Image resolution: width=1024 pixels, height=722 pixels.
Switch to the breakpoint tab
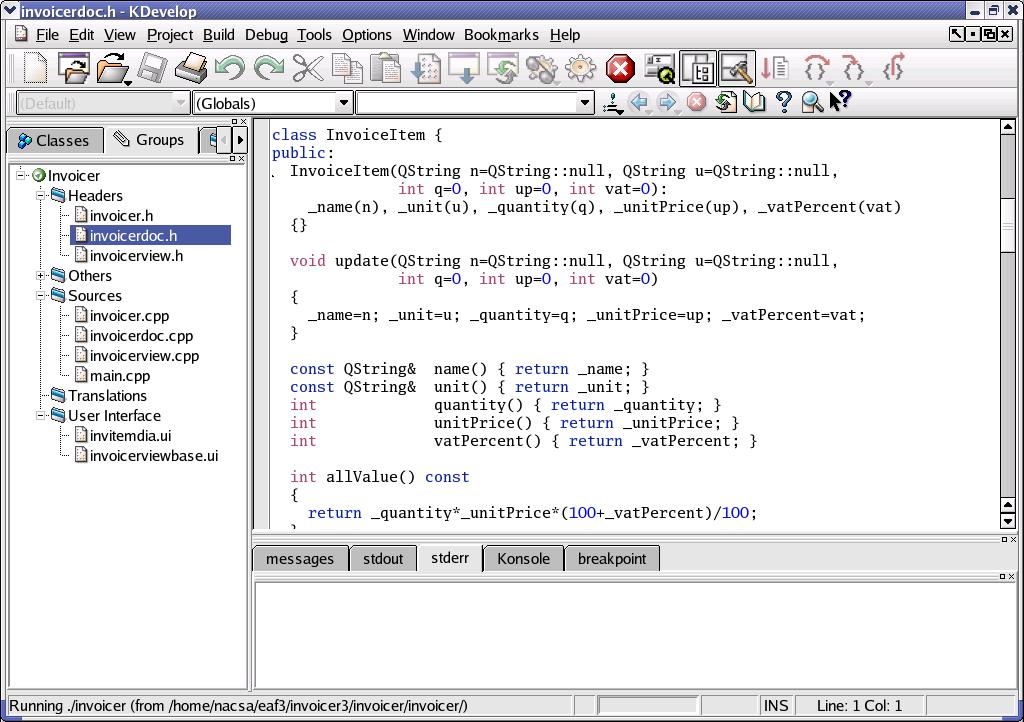click(x=612, y=559)
